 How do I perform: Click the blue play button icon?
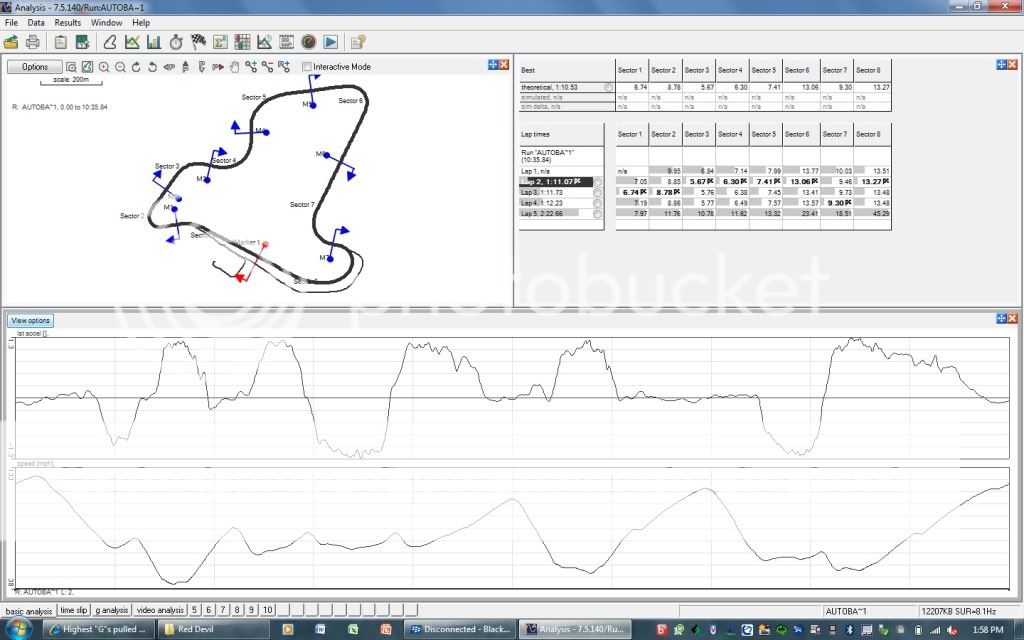[330, 42]
